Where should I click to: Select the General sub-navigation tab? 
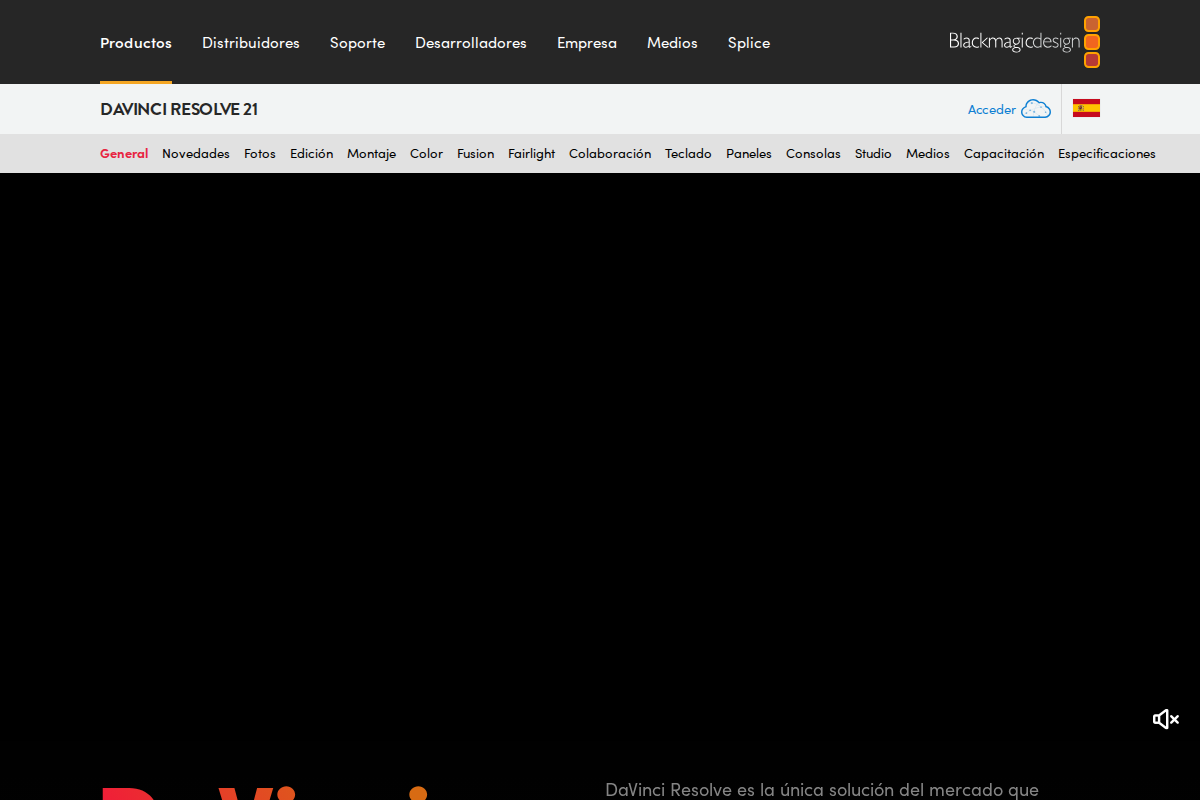coord(124,154)
